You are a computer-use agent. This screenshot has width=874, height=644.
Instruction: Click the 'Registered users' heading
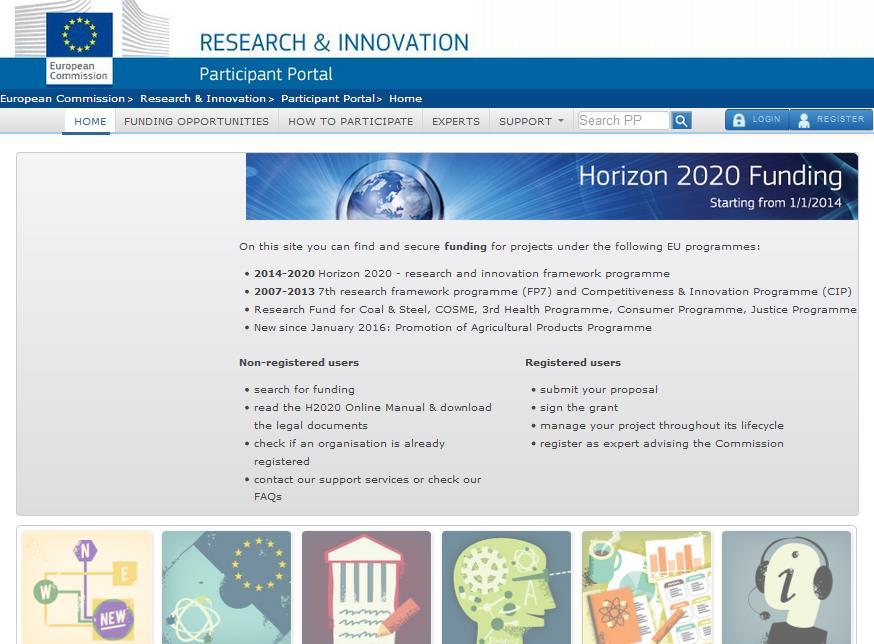573,362
